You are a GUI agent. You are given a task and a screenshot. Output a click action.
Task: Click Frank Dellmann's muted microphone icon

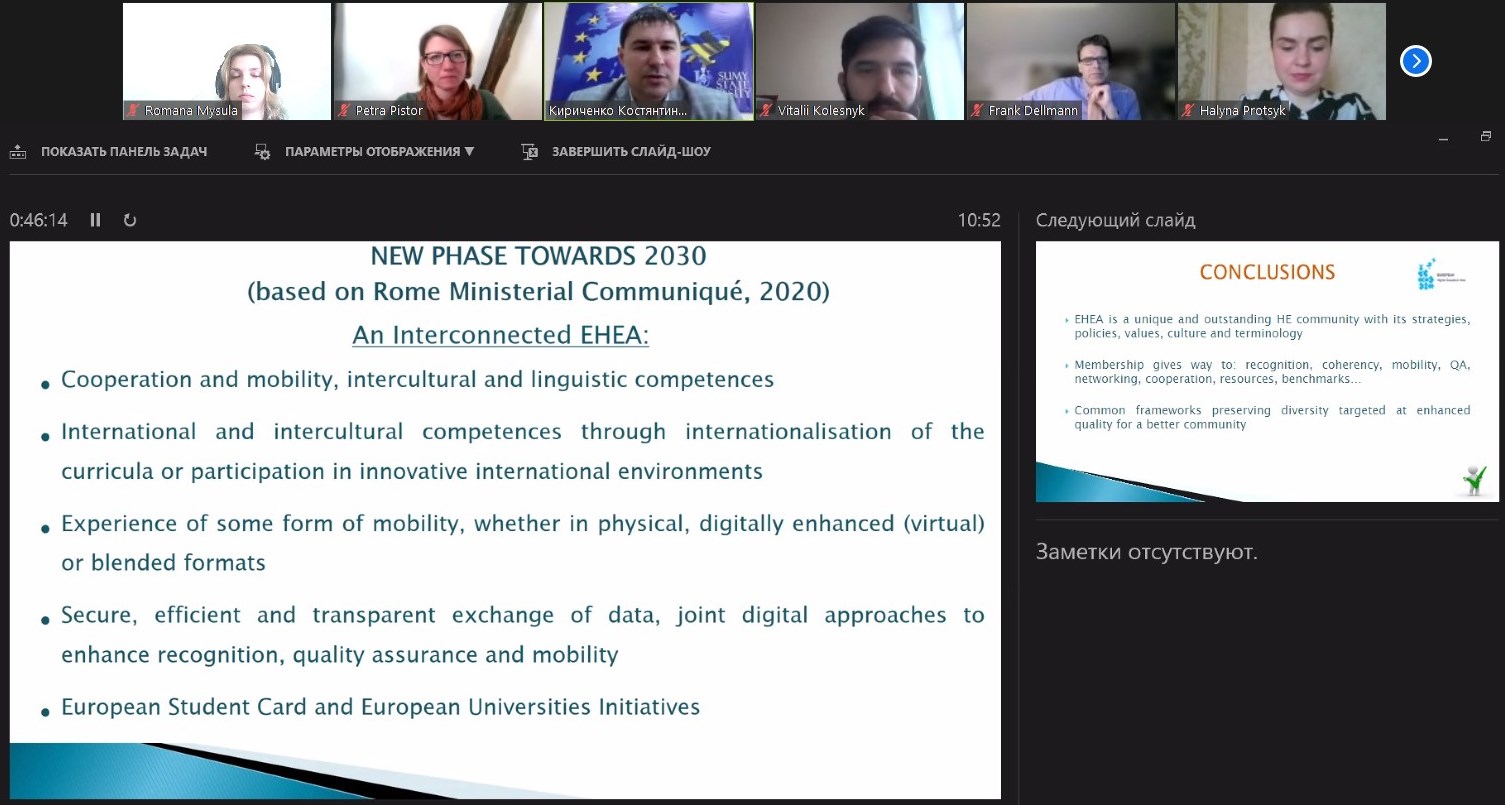coord(977,111)
